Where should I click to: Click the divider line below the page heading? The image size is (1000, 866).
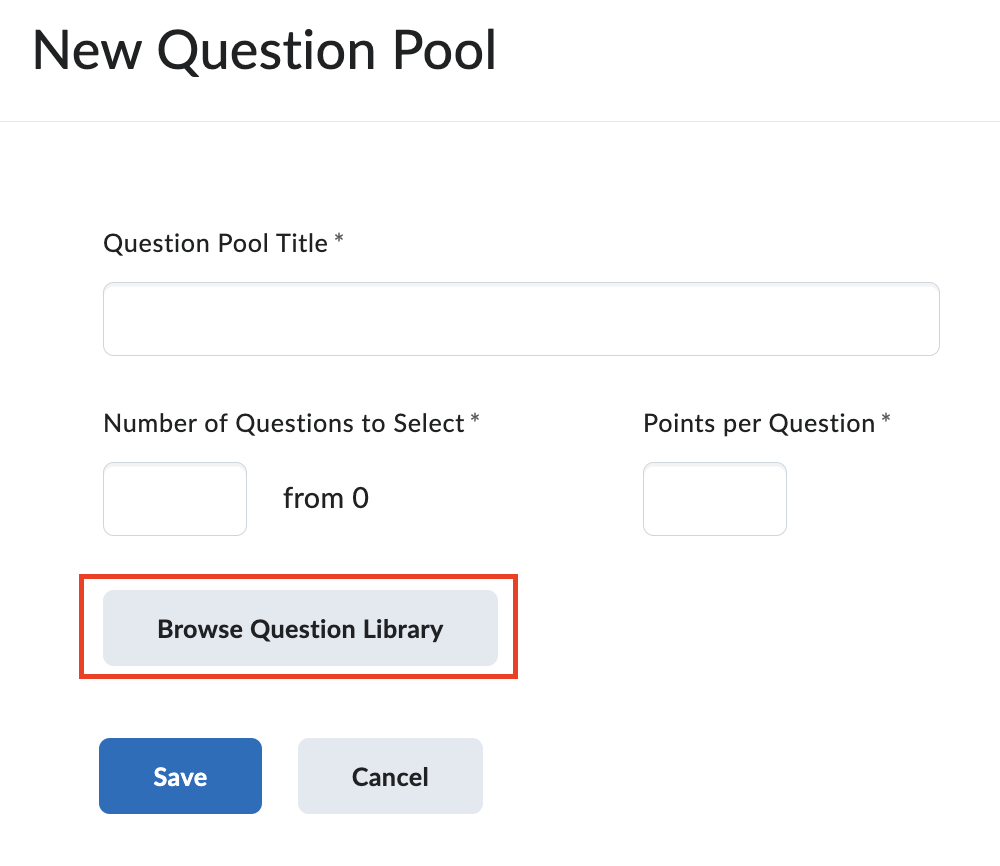500,122
